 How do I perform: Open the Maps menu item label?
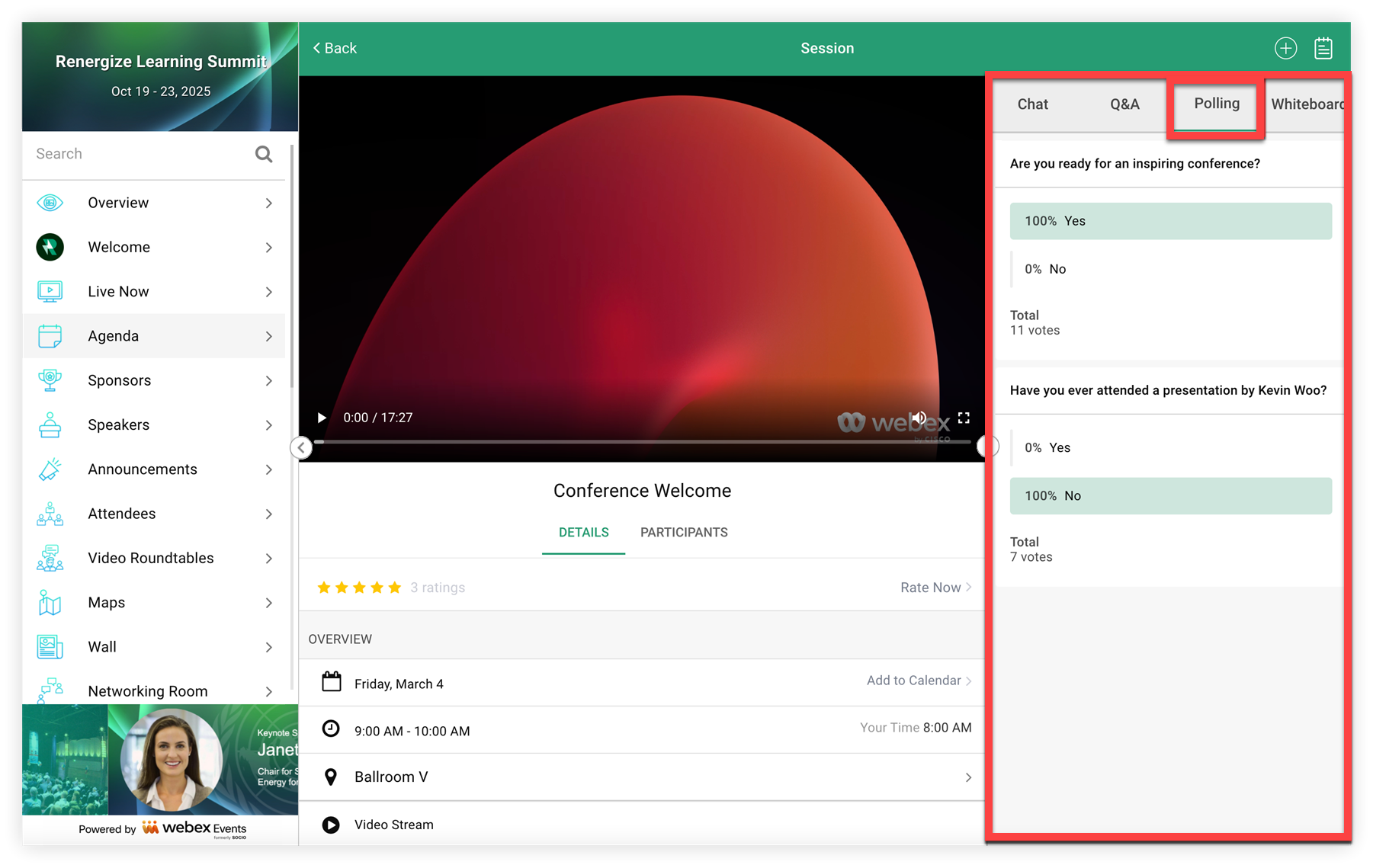point(106,603)
